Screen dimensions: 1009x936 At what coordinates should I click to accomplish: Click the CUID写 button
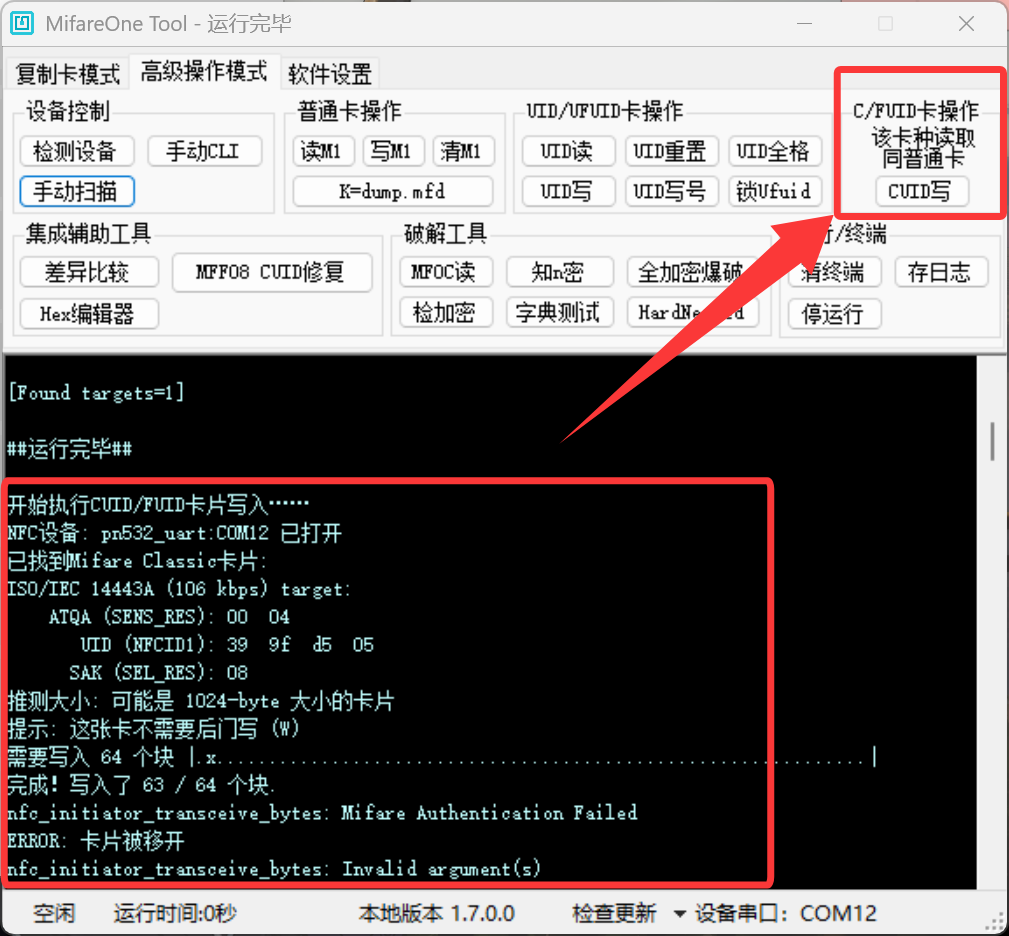[920, 191]
